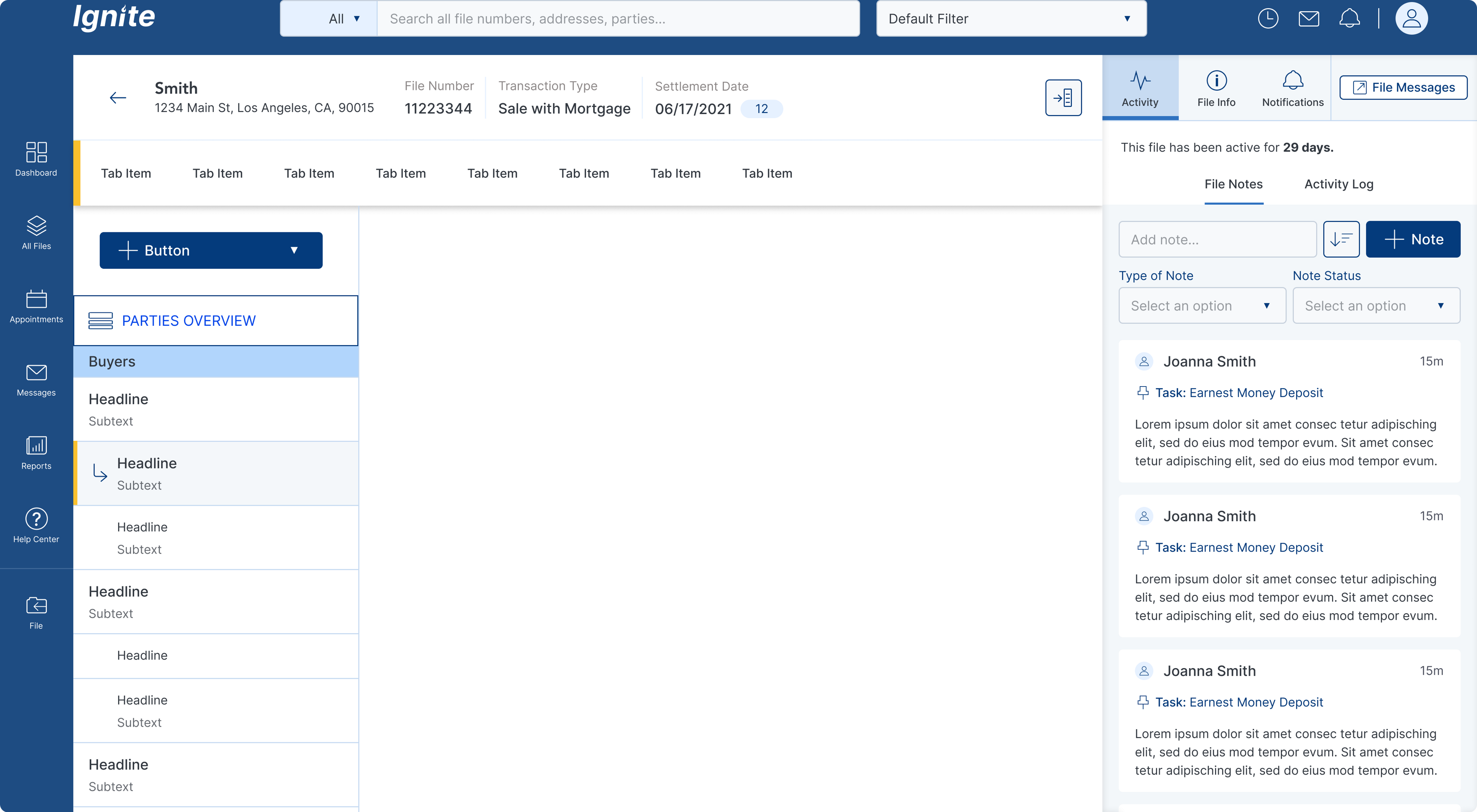The image size is (1477, 812).
Task: Click the Add note text field
Action: point(1217,239)
